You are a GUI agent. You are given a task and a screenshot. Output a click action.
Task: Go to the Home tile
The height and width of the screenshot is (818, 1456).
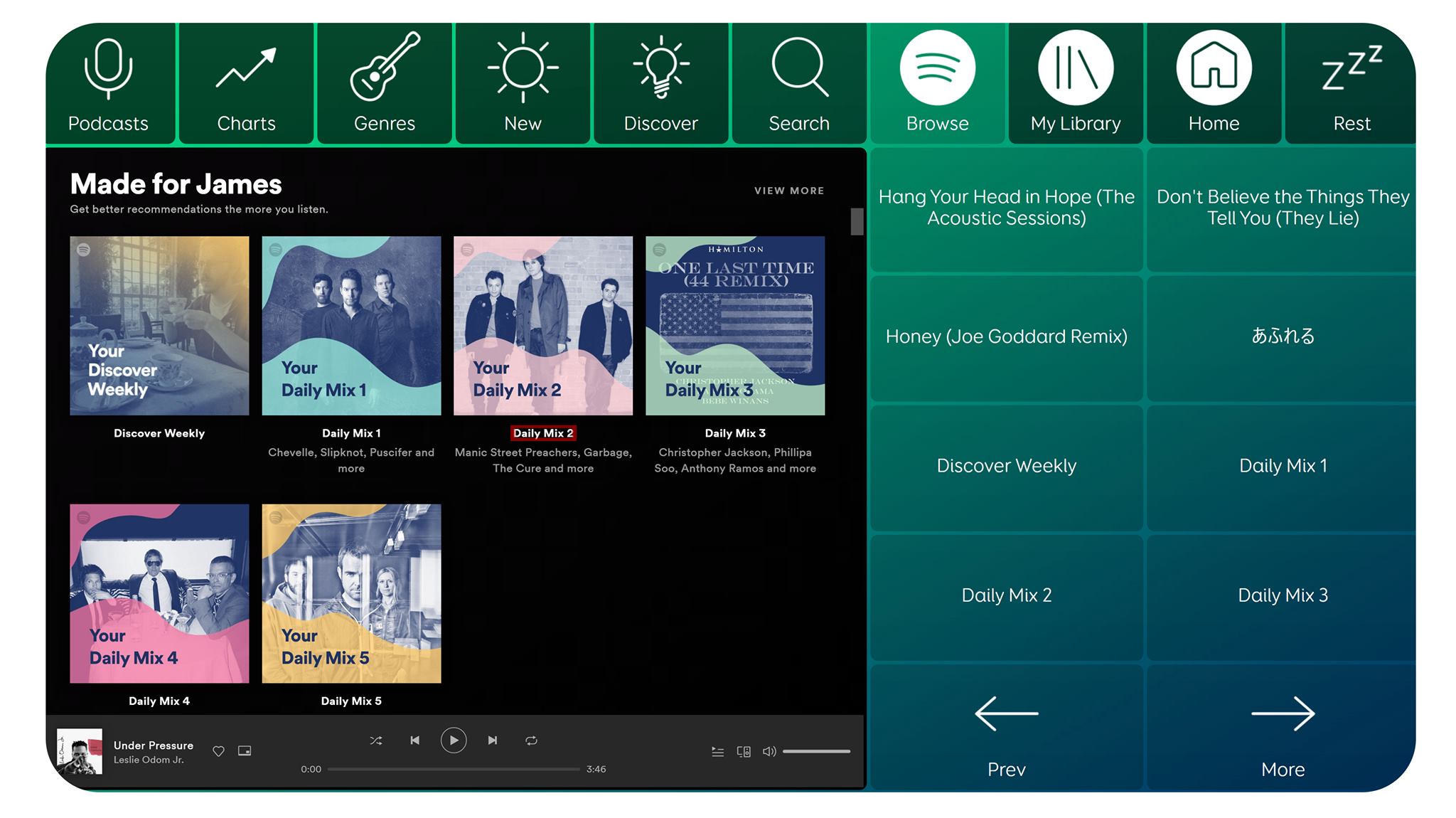(1214, 83)
